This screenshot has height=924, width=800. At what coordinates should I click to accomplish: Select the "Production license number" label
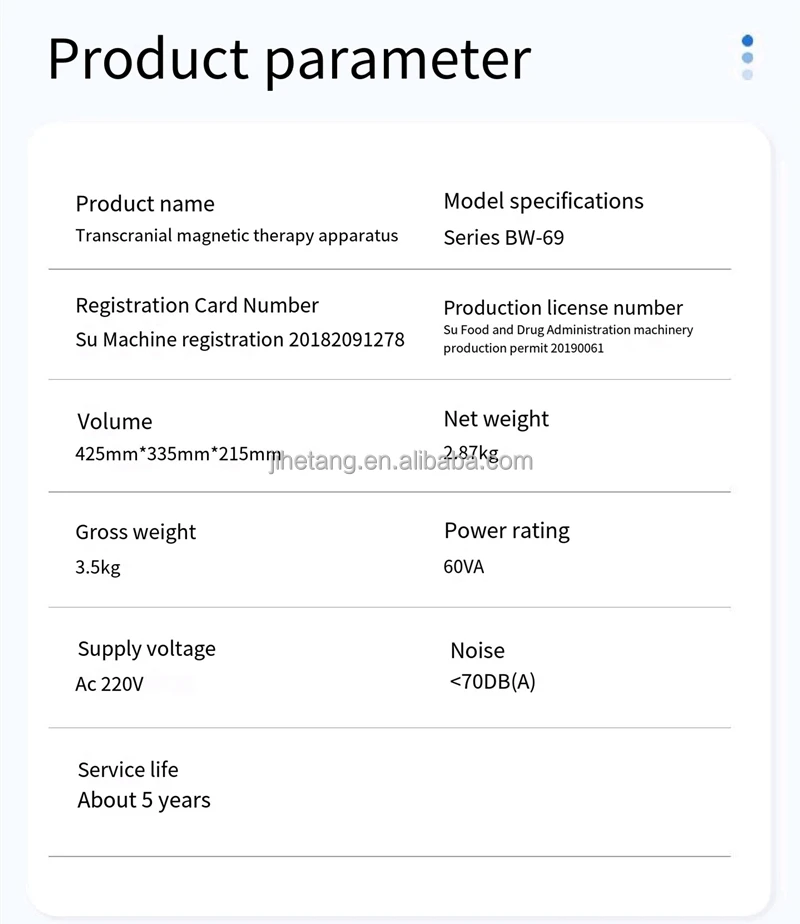[x=563, y=308]
